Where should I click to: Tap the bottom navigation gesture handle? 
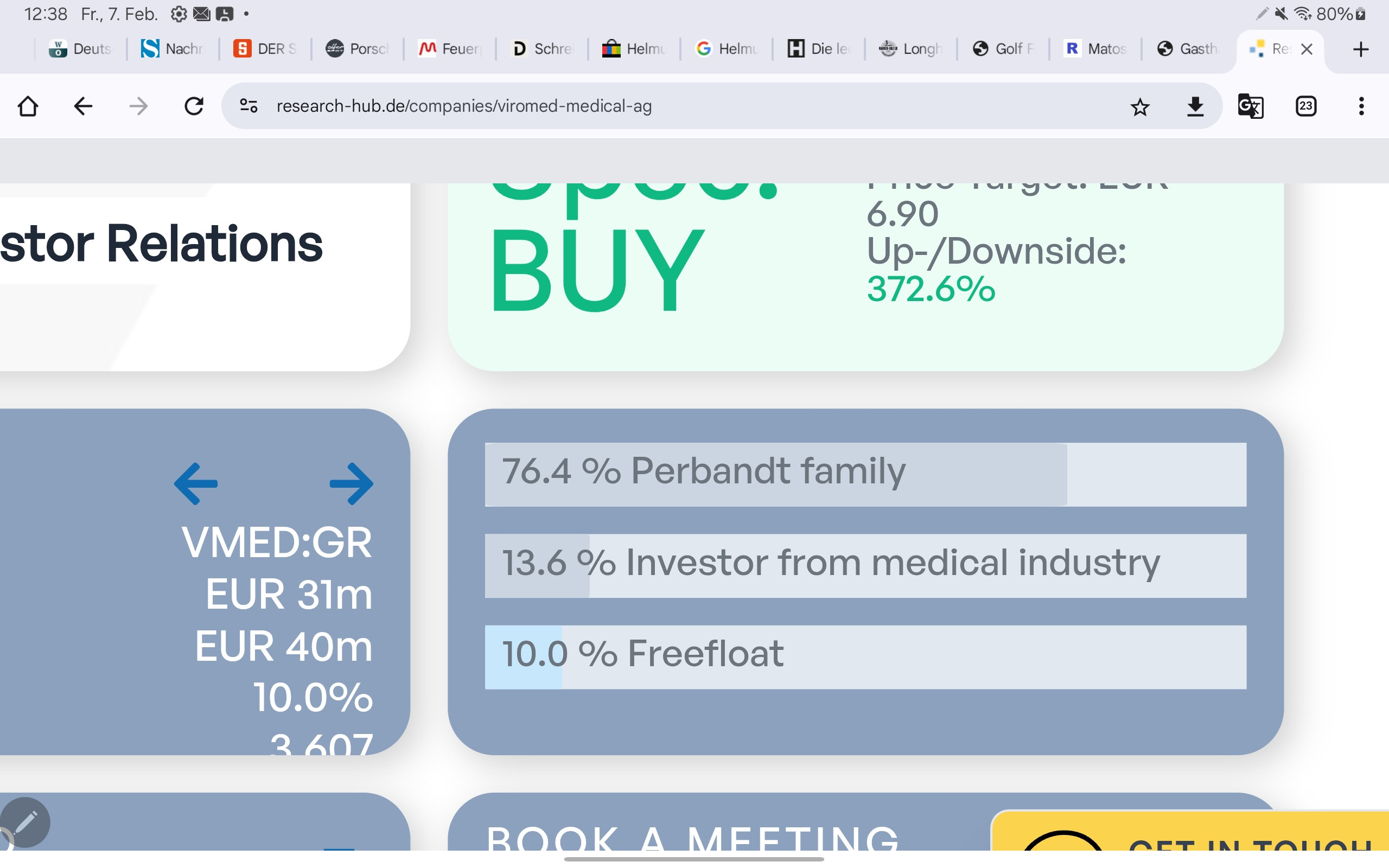(694, 859)
